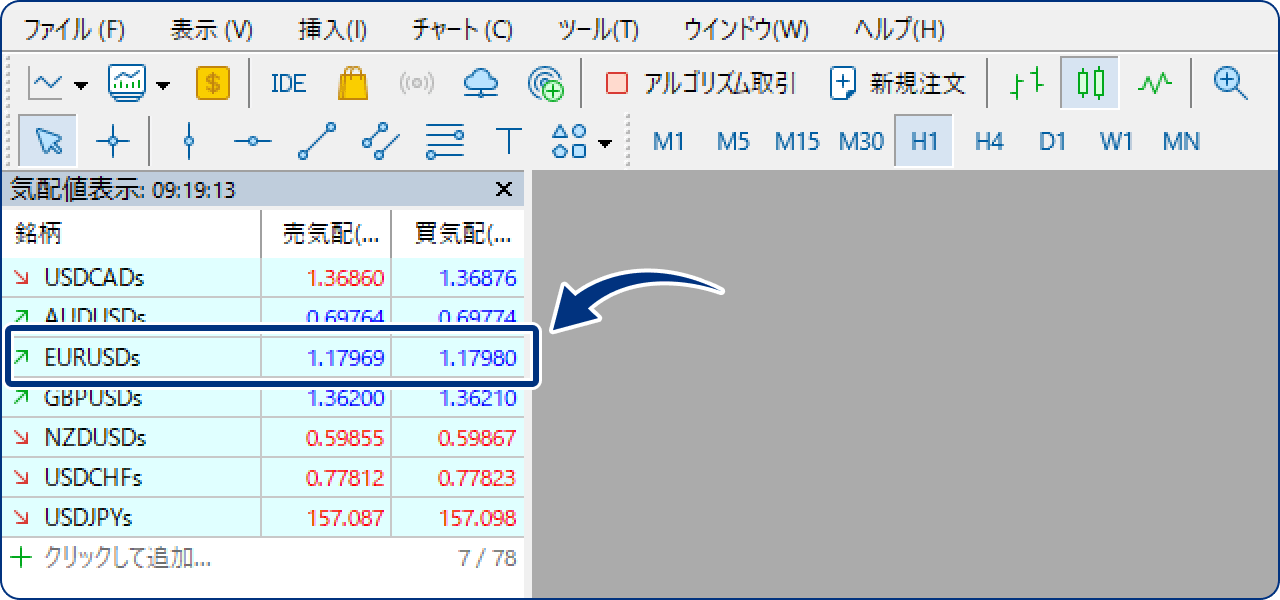Expand the shapes and arrows dropdown
The image size is (1280, 600).
(x=604, y=143)
